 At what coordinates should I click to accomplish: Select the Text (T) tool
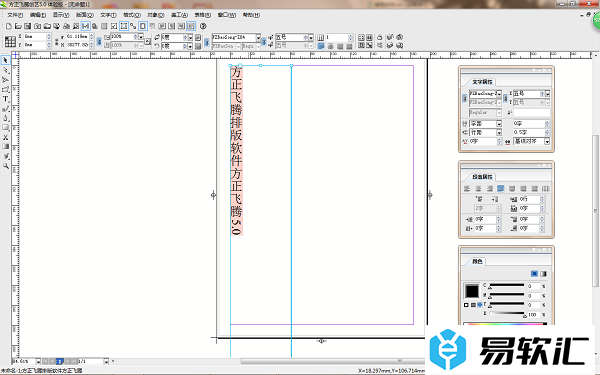5,99
